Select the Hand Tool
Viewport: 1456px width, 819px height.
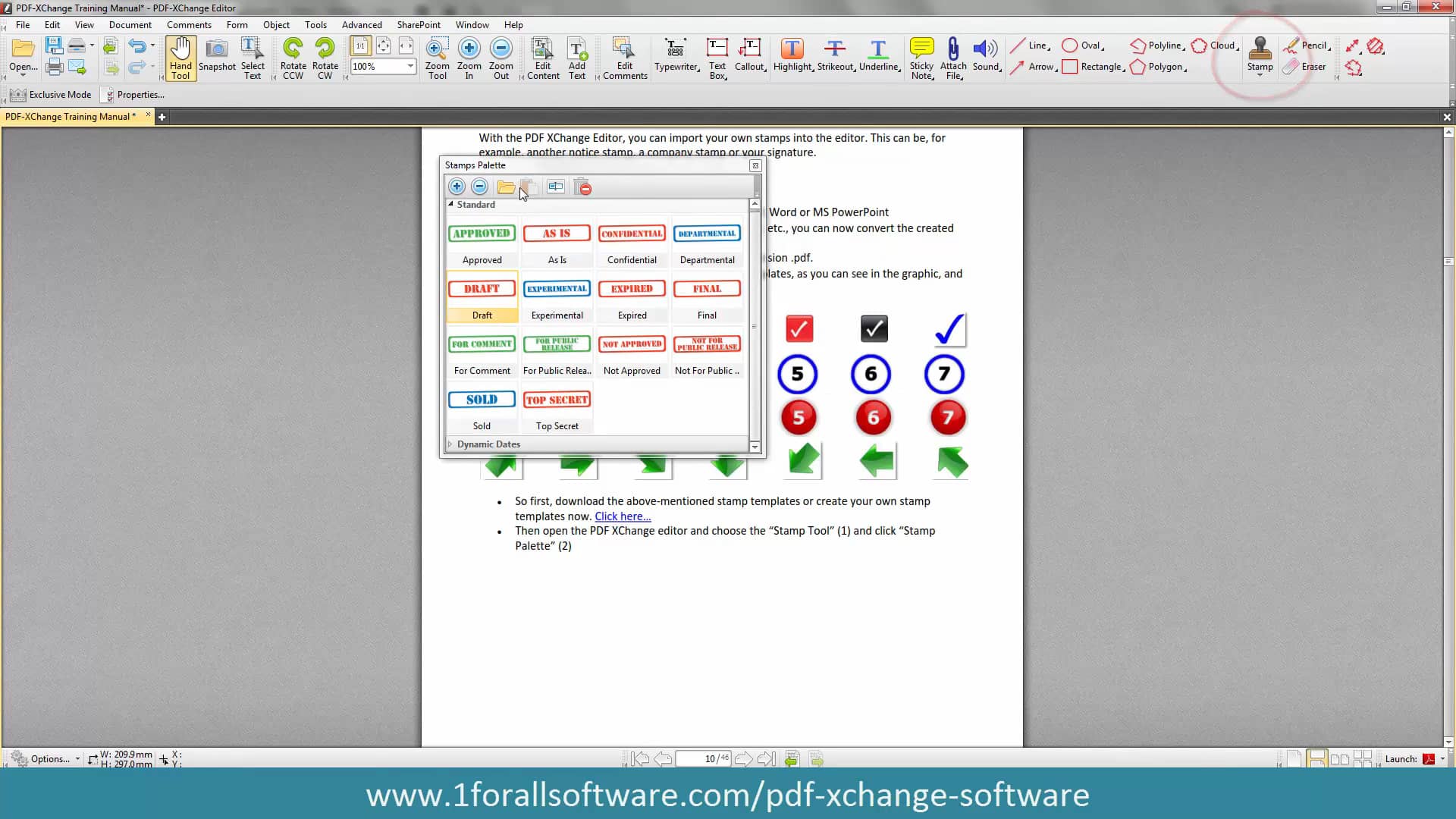pos(180,58)
